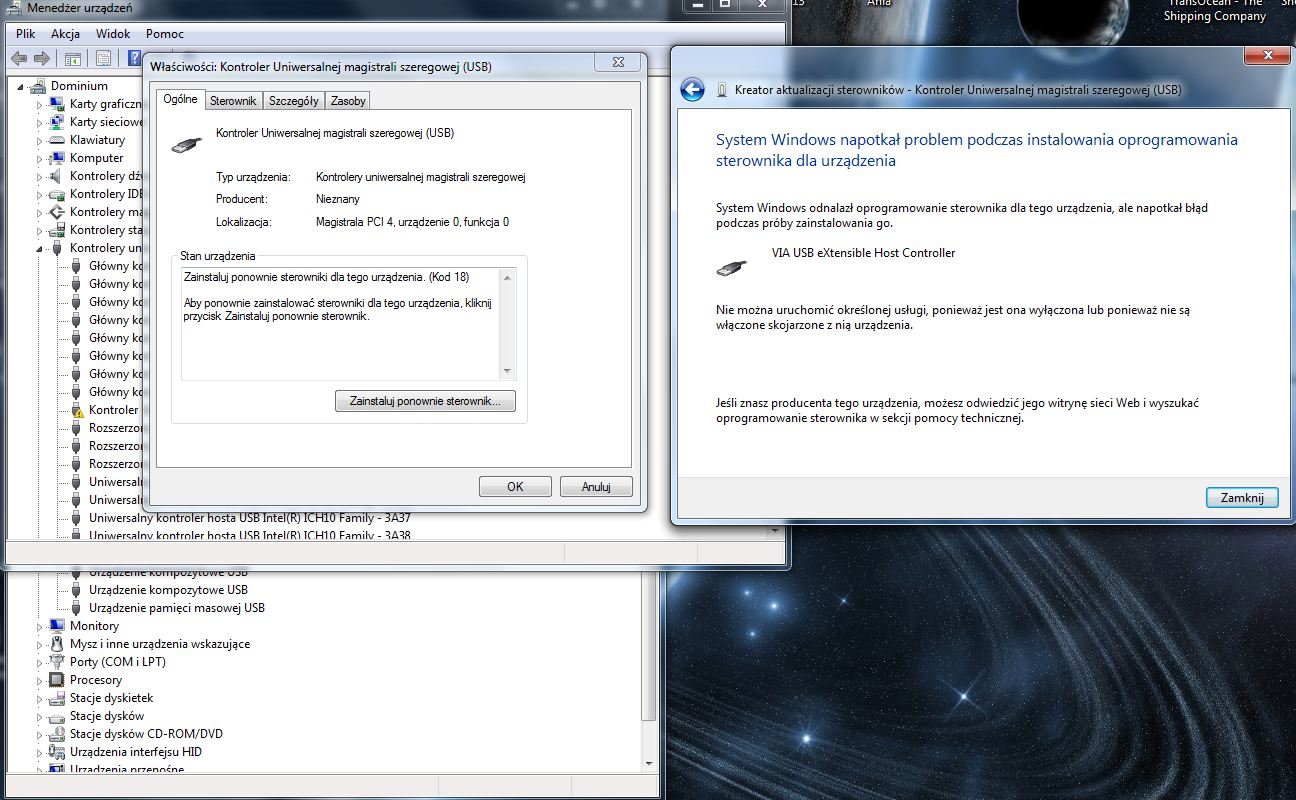Image resolution: width=1296 pixels, height=800 pixels.
Task: Select the Ogólne tab
Action: tap(181, 99)
